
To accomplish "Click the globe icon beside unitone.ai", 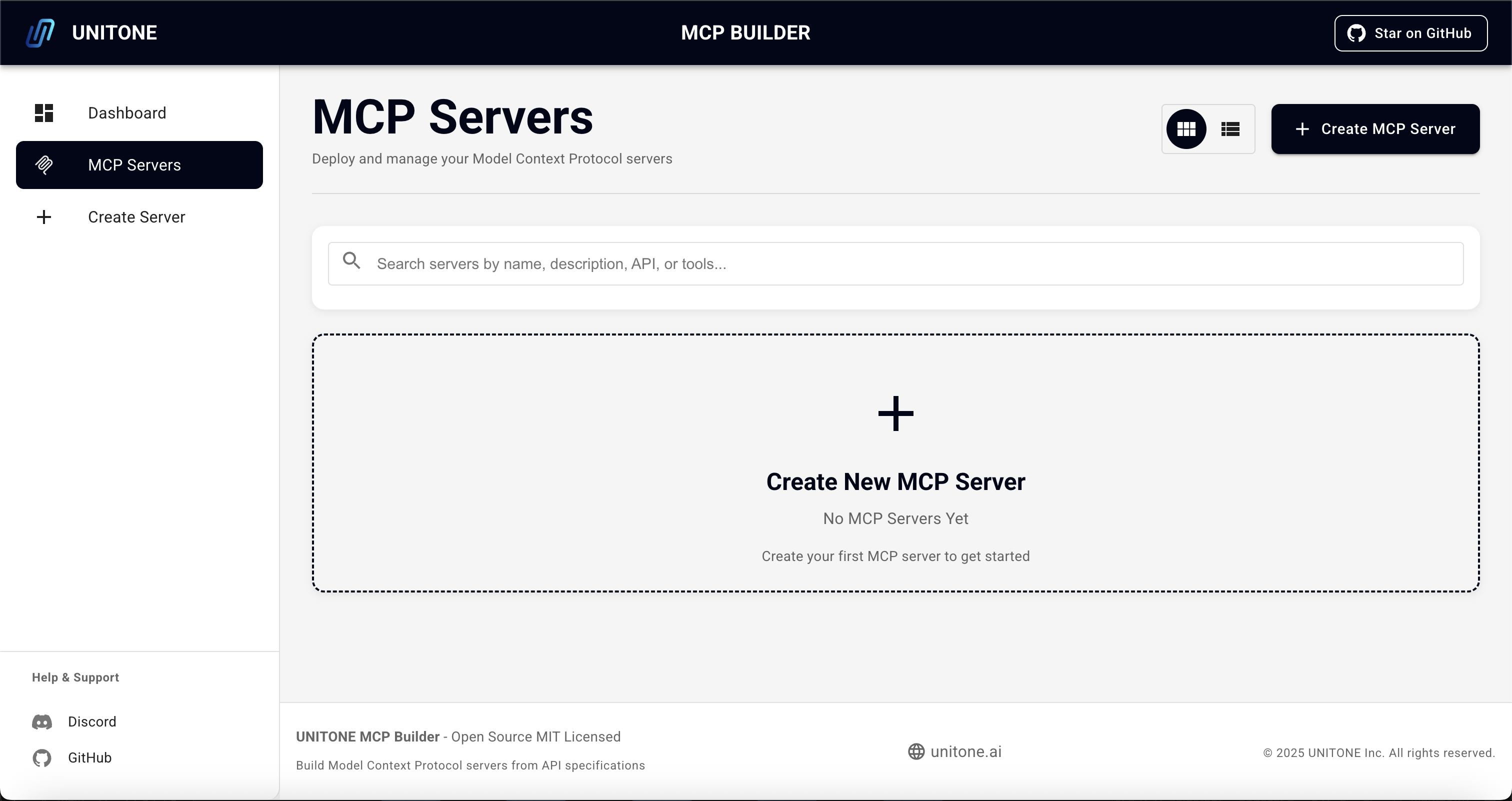I will 916,751.
